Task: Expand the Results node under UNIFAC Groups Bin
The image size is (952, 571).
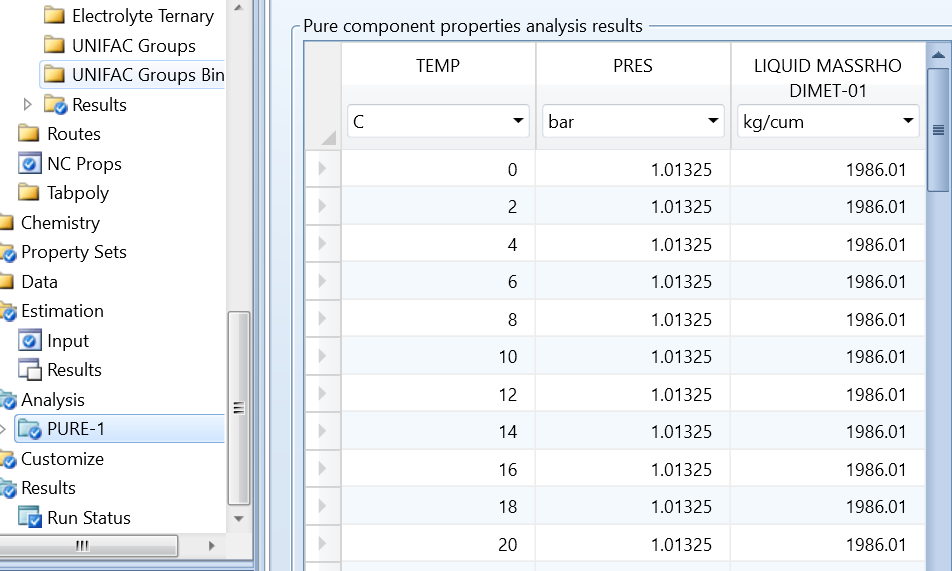Action: click(27, 104)
